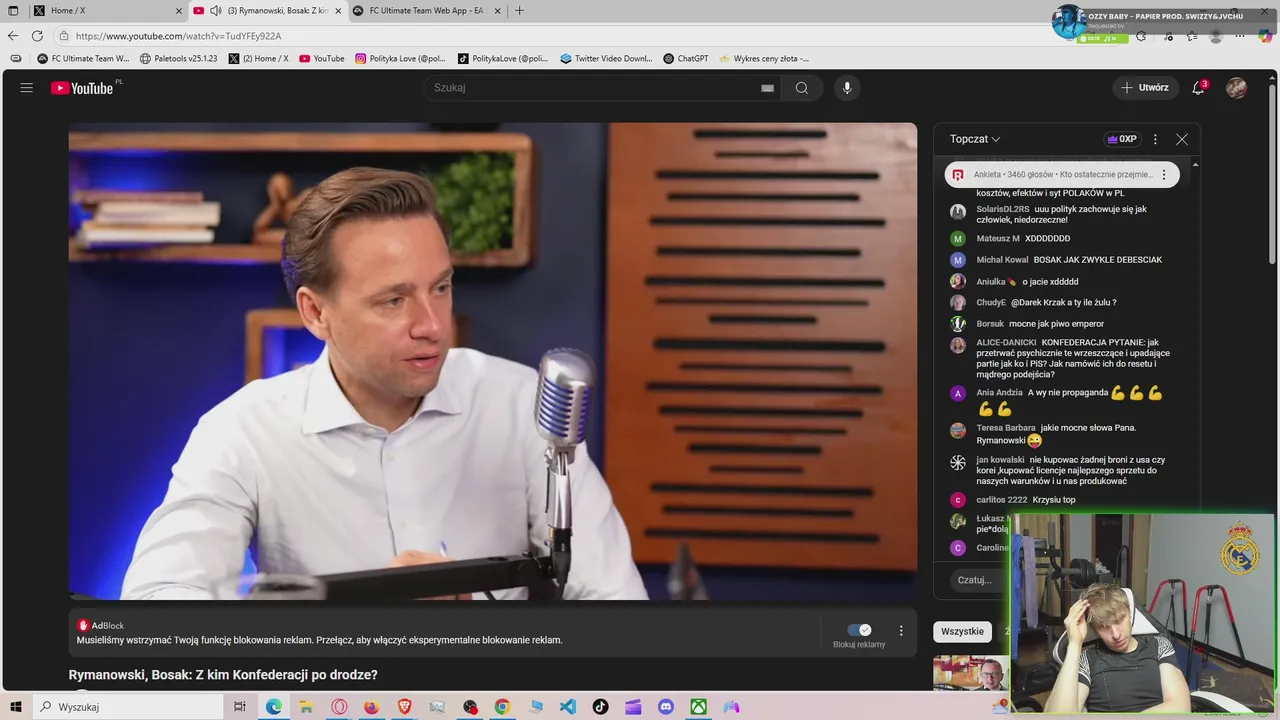1280x720 pixels.
Task: Navigate back in the browser
Action: [x=13, y=36]
